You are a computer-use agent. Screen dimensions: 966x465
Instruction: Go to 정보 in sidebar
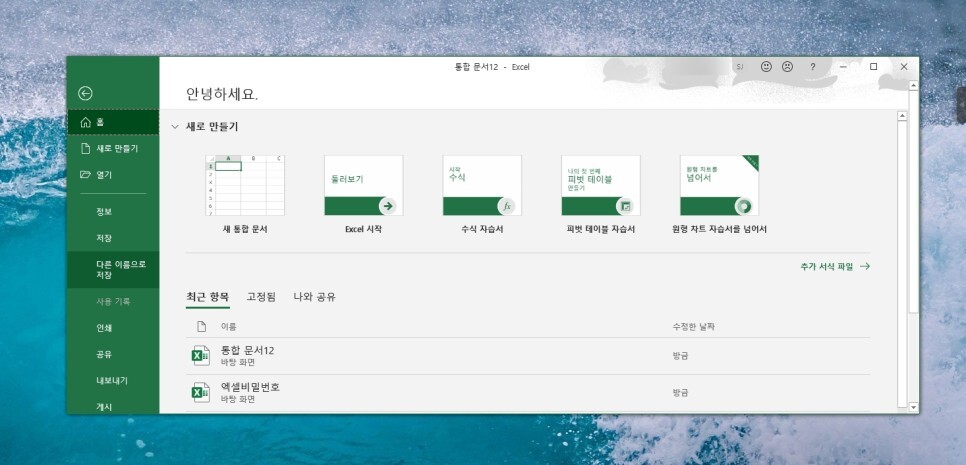point(113,211)
